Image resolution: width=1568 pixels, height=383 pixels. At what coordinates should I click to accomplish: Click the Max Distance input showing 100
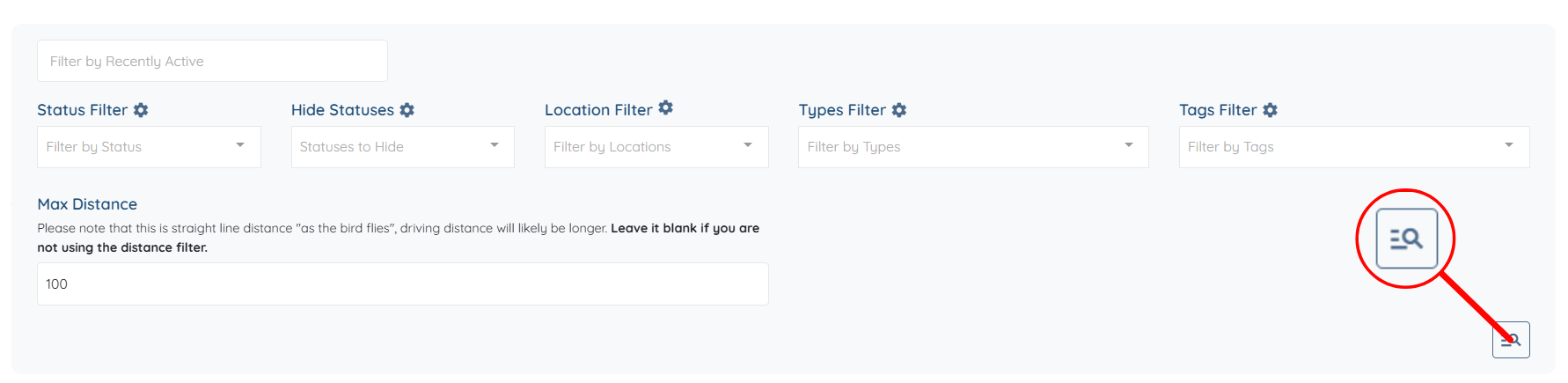coord(402,284)
